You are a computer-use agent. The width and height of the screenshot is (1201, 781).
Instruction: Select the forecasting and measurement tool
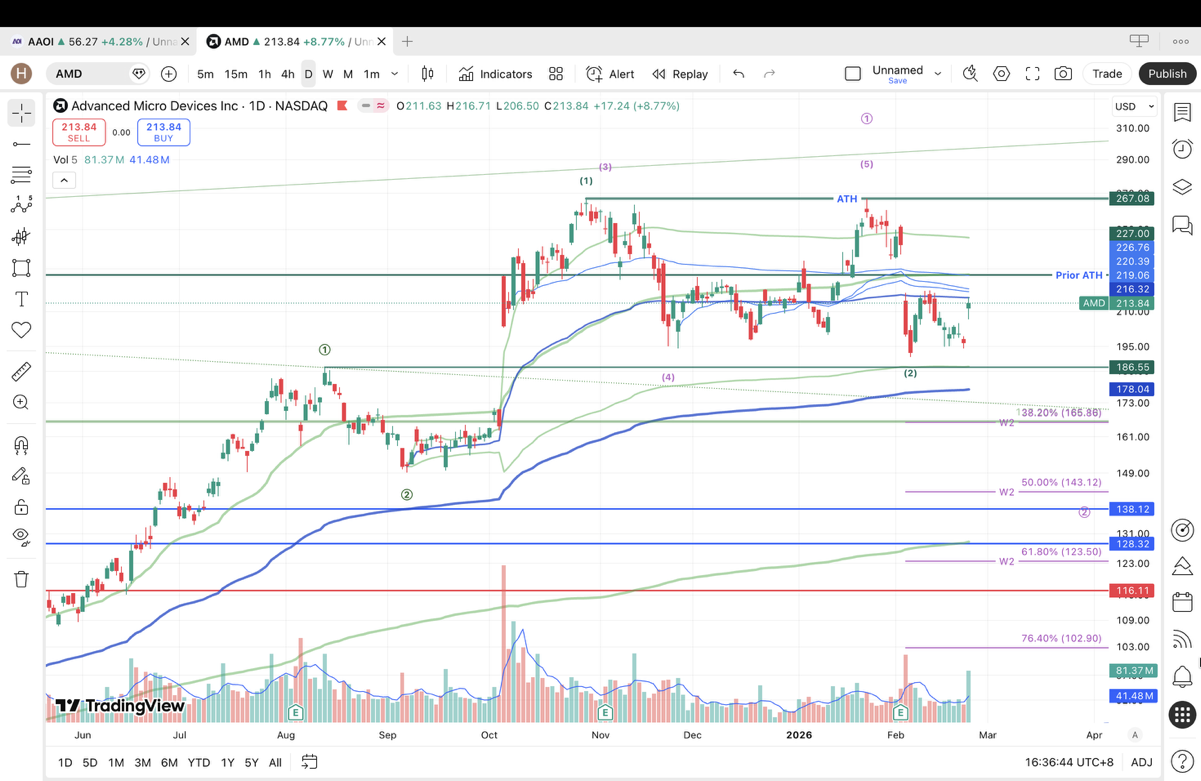point(21,237)
